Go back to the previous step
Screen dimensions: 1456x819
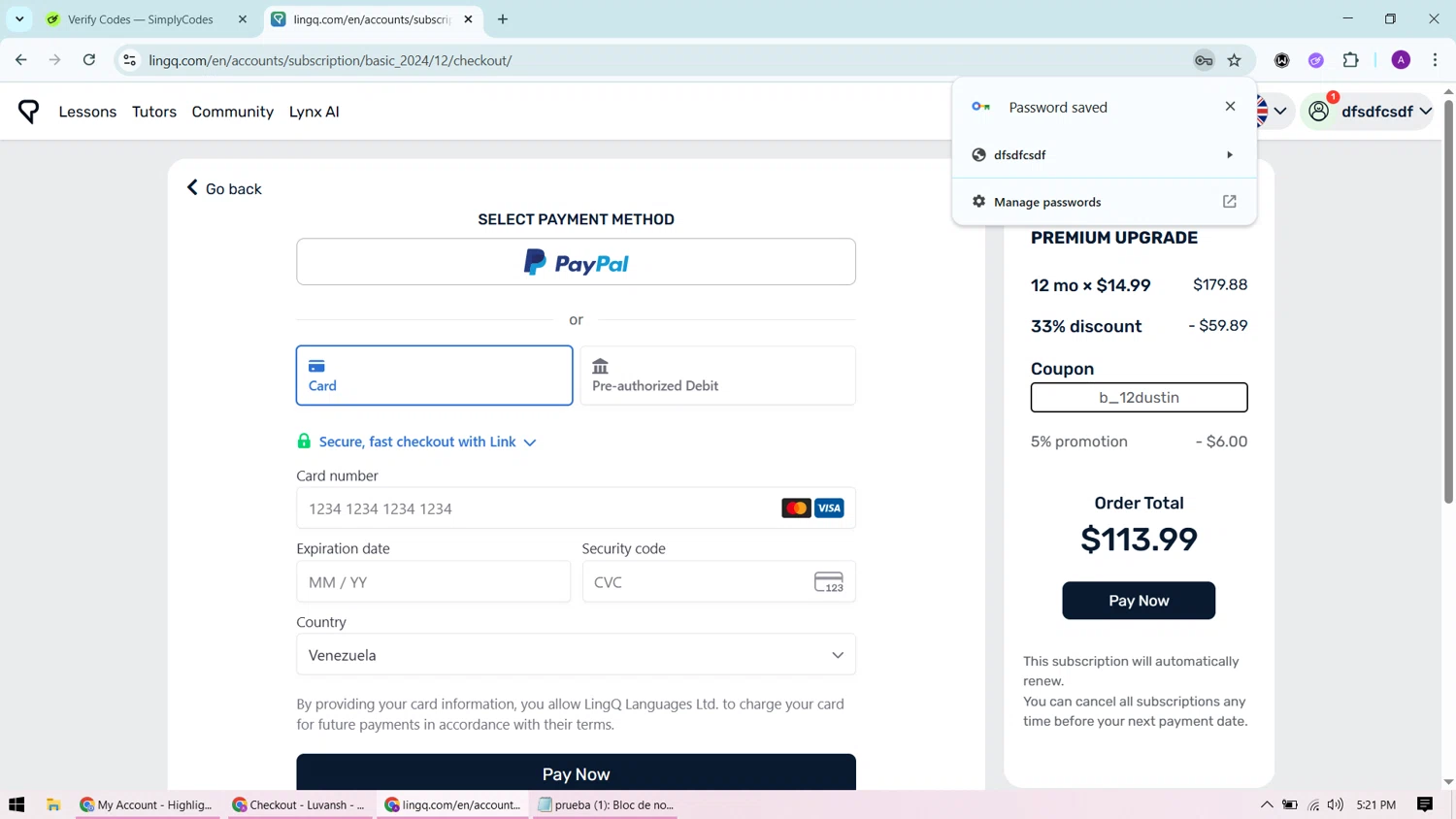point(224,188)
